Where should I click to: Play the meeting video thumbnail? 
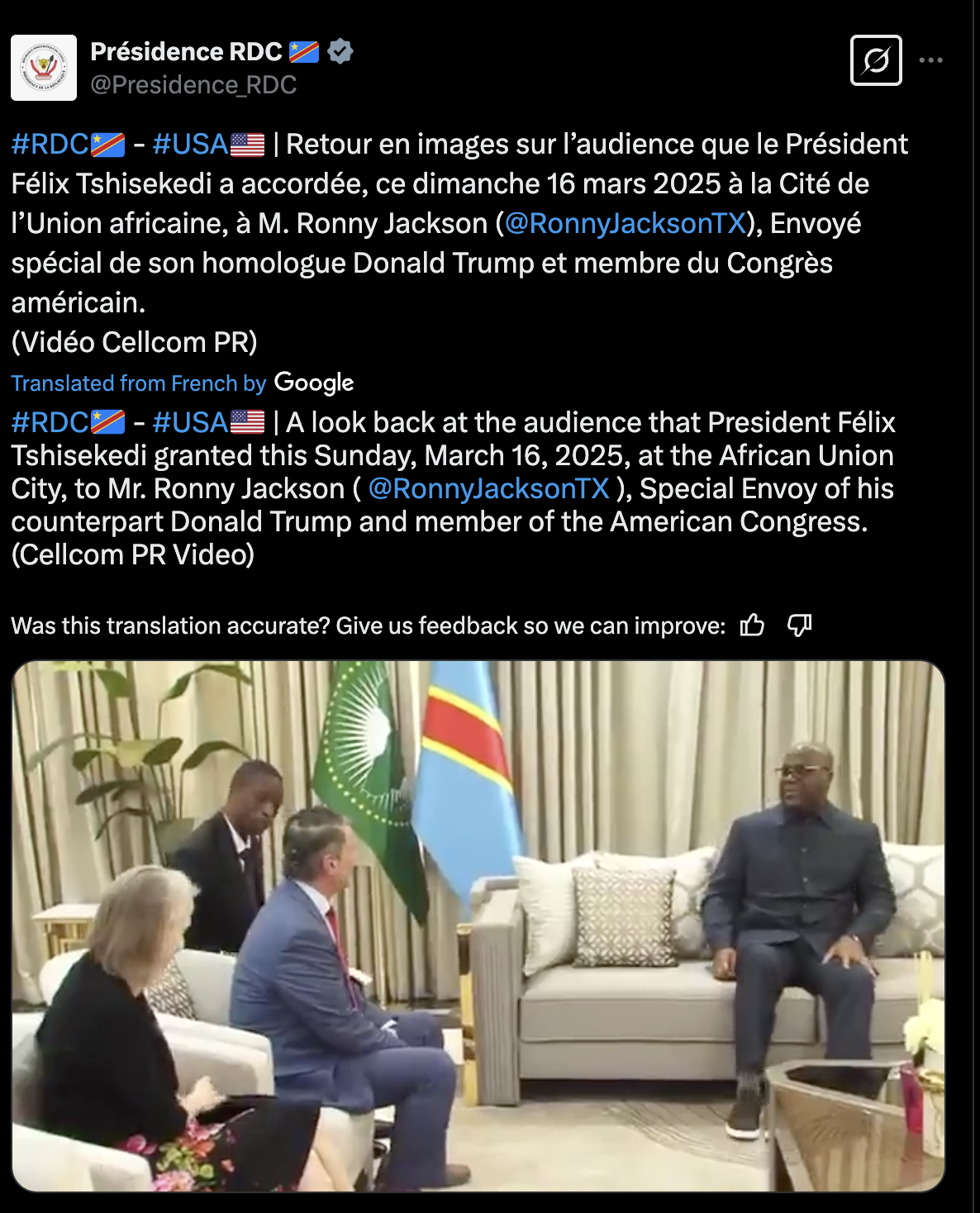[x=478, y=925]
